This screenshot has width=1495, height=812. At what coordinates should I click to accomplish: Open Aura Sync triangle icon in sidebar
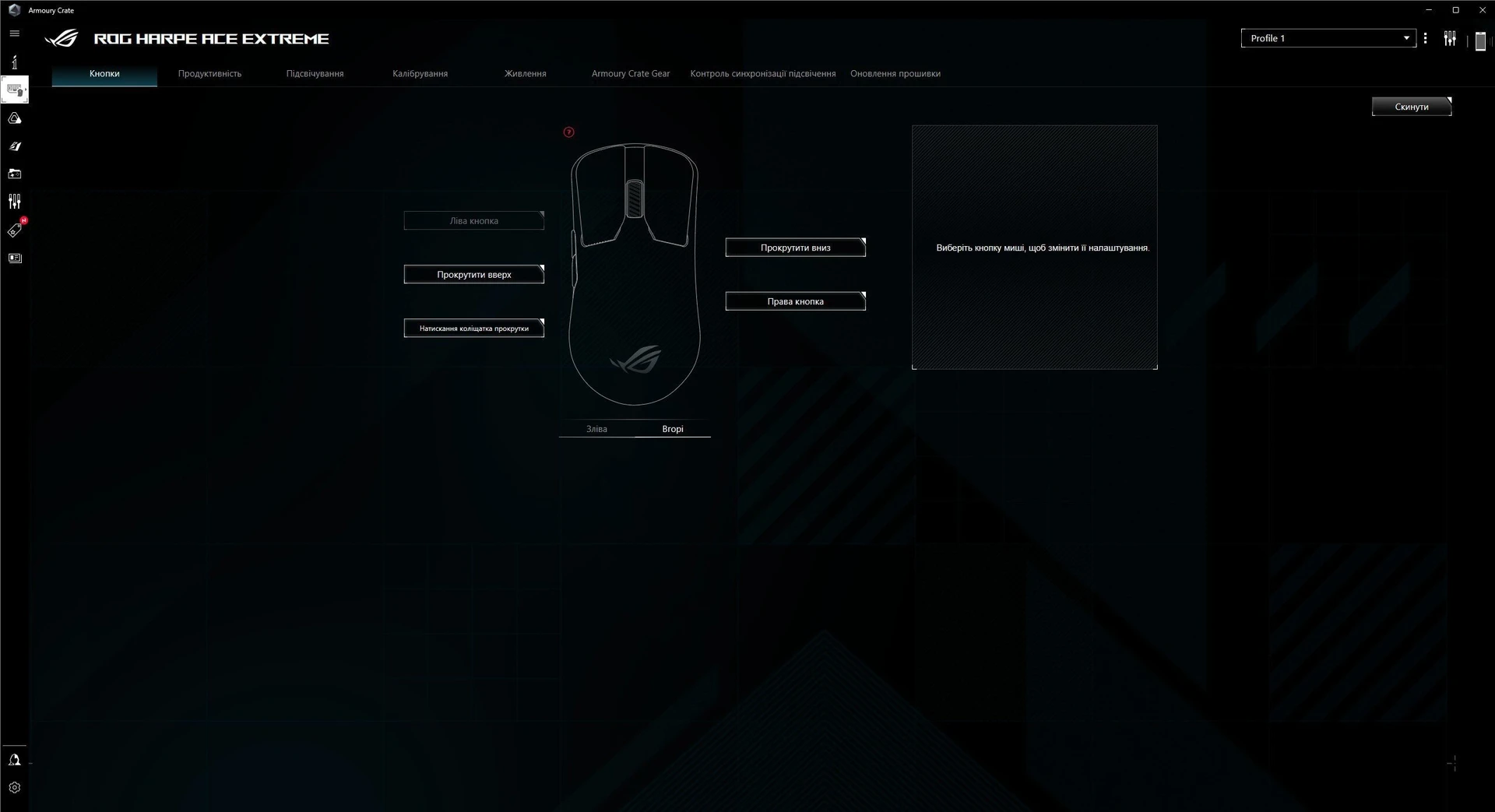tap(14, 118)
